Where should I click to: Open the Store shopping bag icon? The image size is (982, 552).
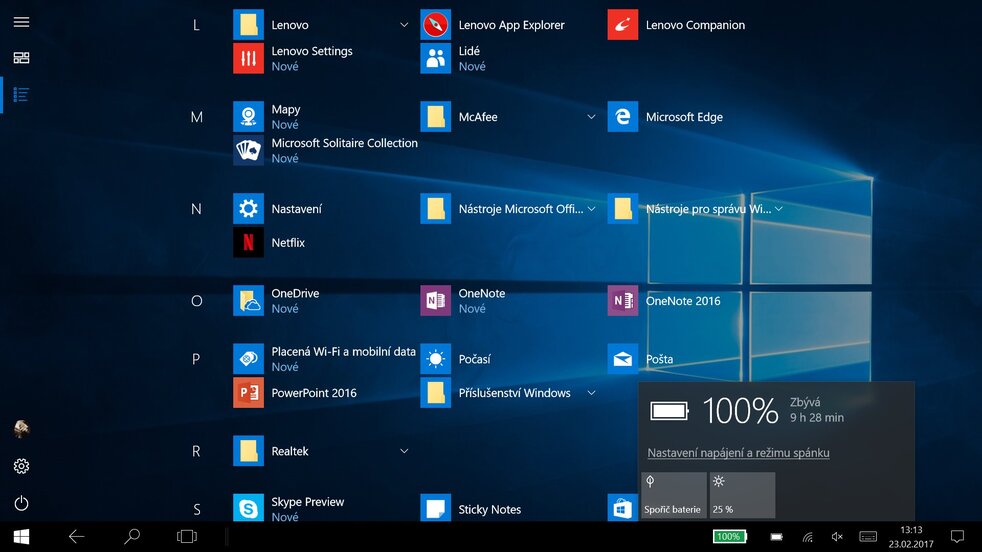623,508
